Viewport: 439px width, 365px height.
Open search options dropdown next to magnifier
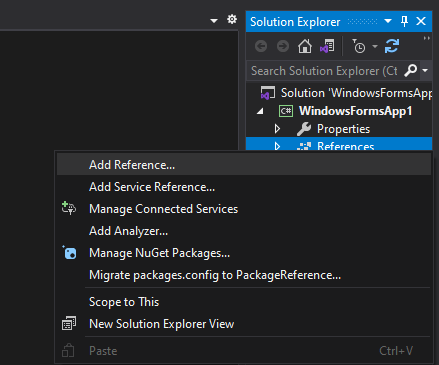click(425, 70)
